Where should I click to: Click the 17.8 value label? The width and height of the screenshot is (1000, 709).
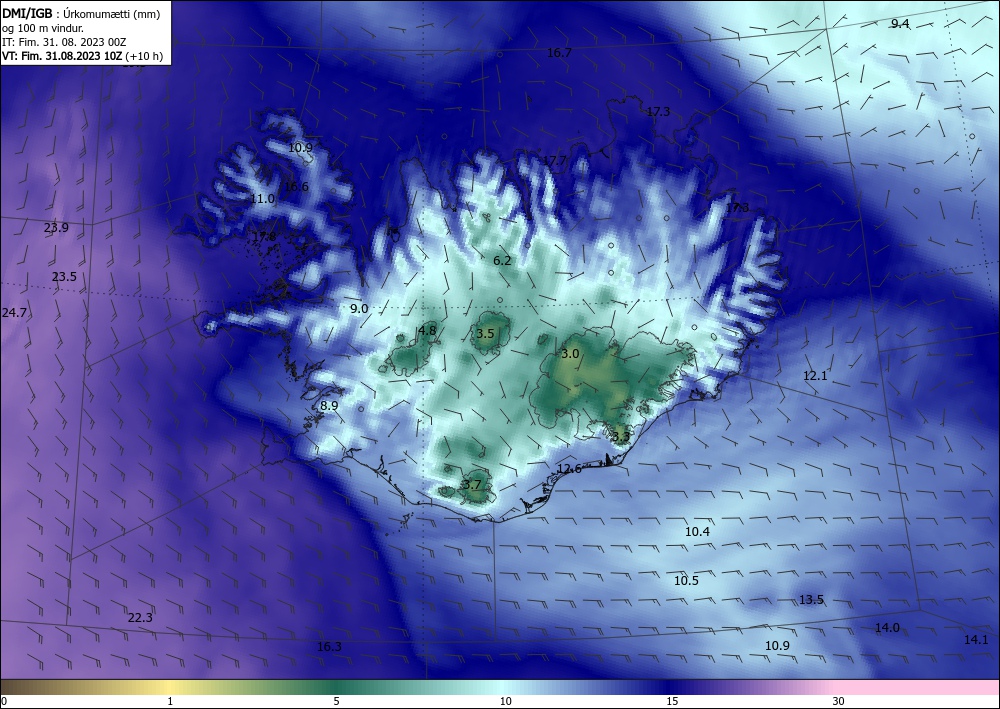[x=264, y=237]
